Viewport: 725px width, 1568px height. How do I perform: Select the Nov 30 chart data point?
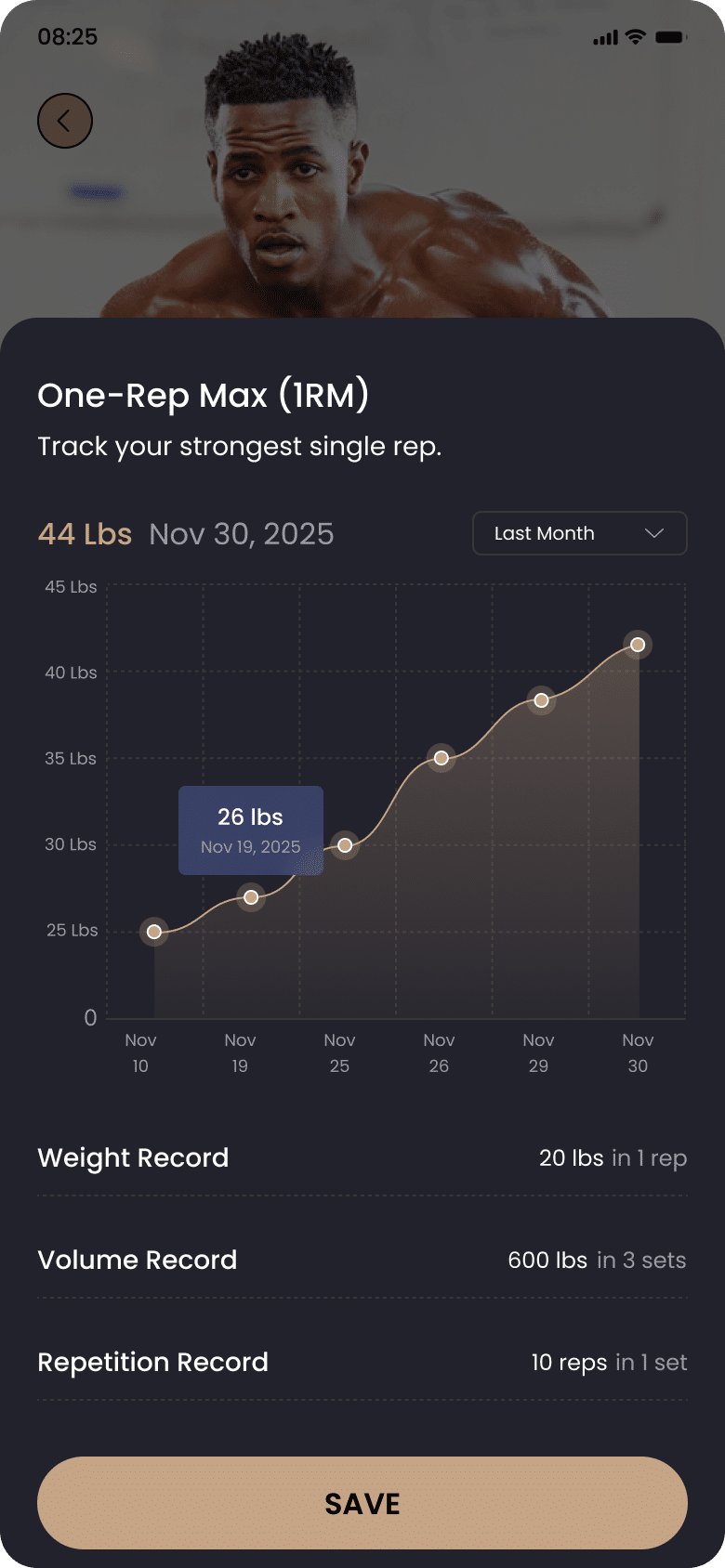pos(638,644)
